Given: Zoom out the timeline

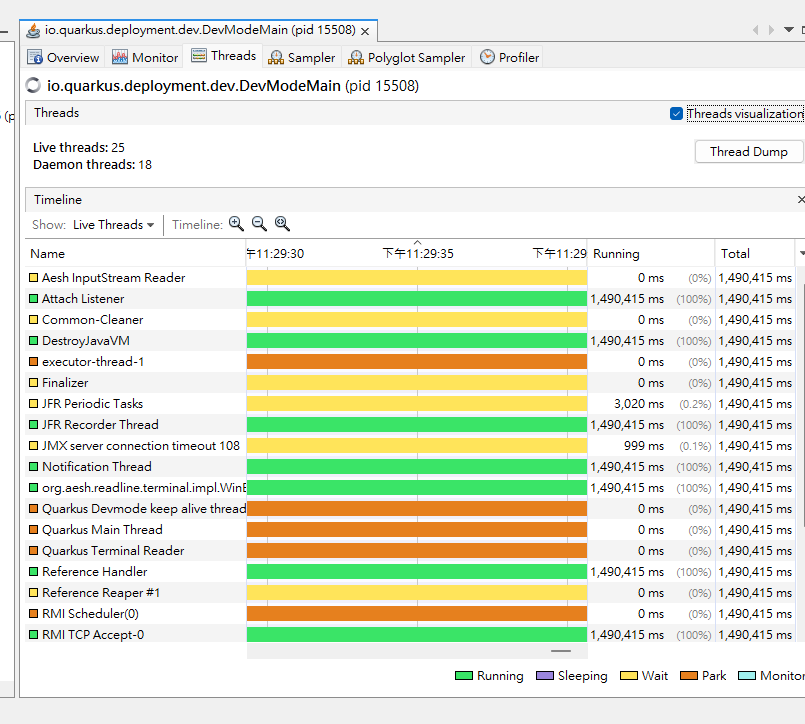Looking at the screenshot, I should [x=259, y=224].
